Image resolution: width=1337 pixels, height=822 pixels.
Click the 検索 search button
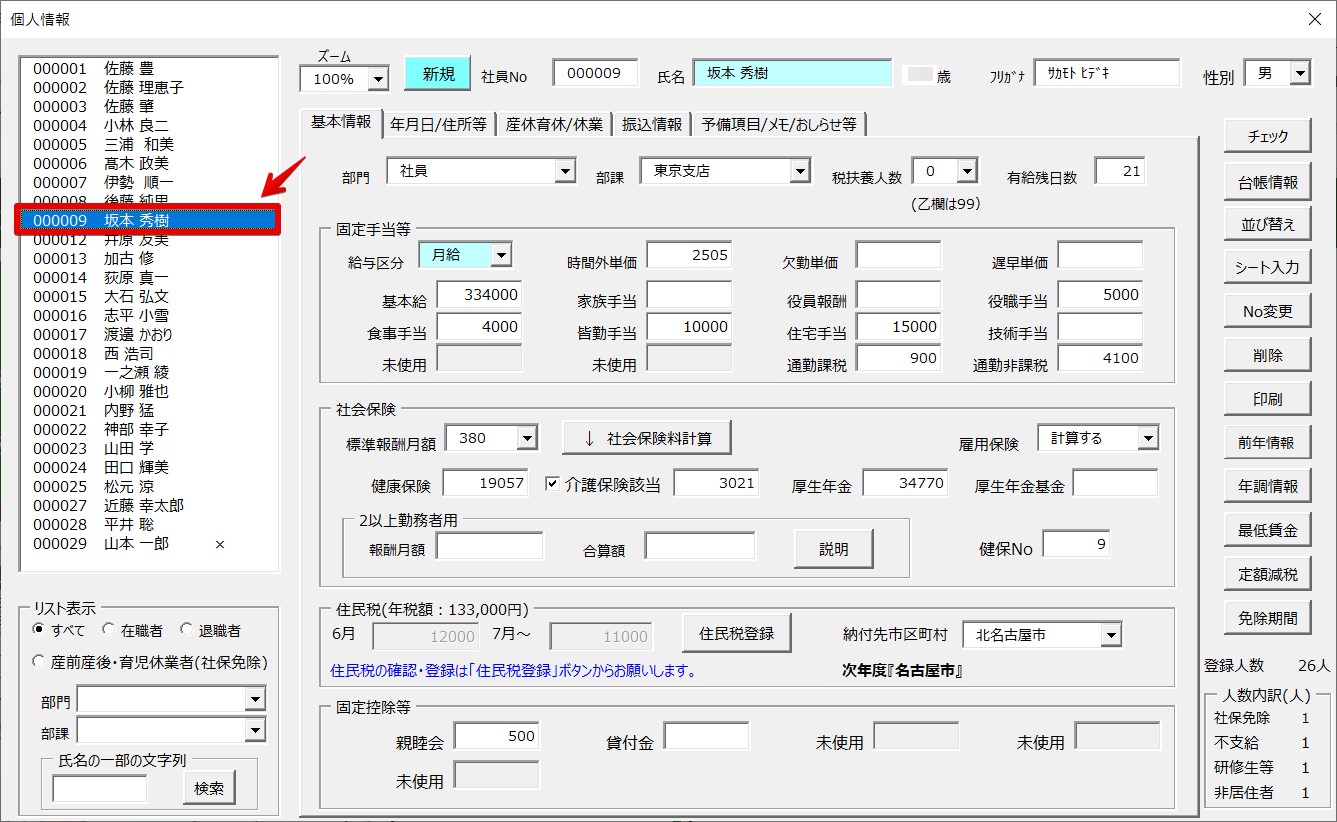click(209, 788)
